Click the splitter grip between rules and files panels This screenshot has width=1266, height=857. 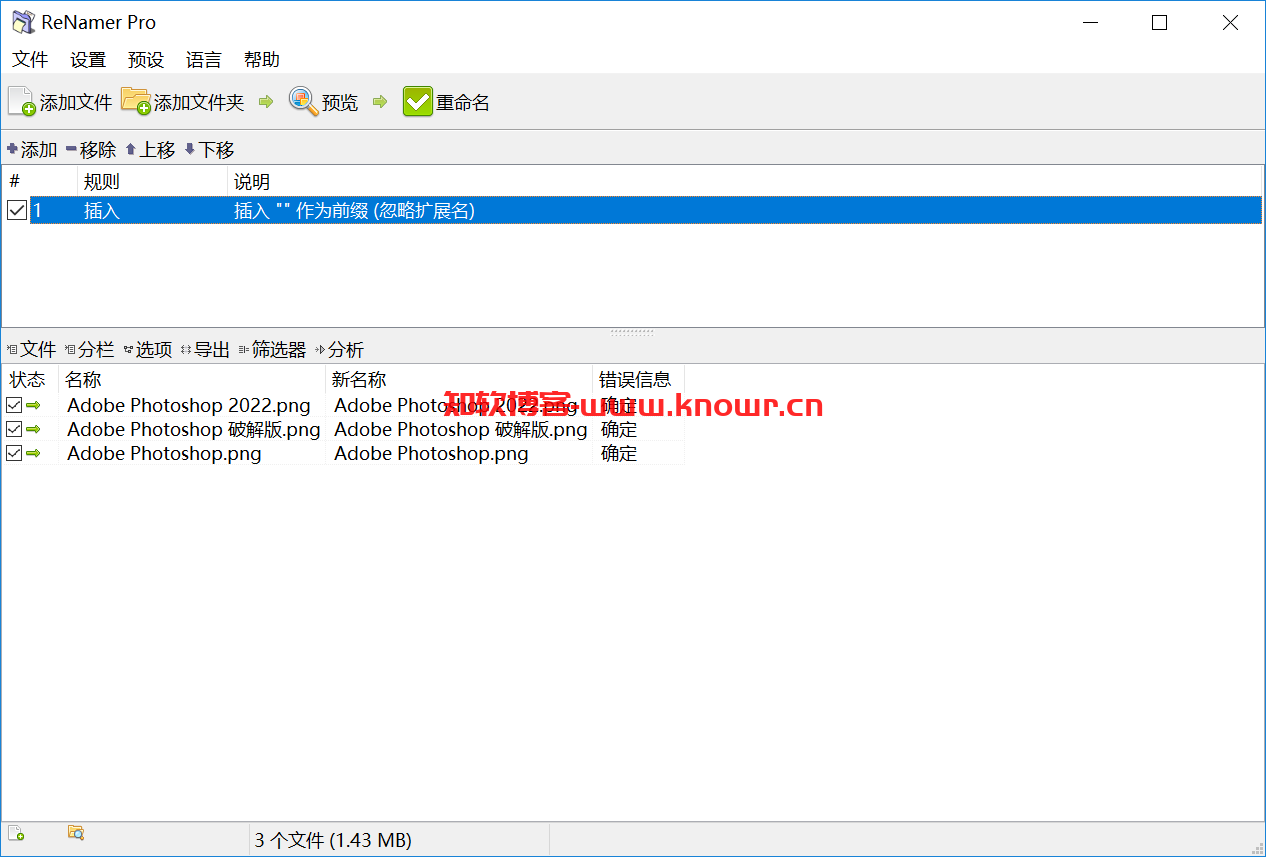[x=632, y=332]
